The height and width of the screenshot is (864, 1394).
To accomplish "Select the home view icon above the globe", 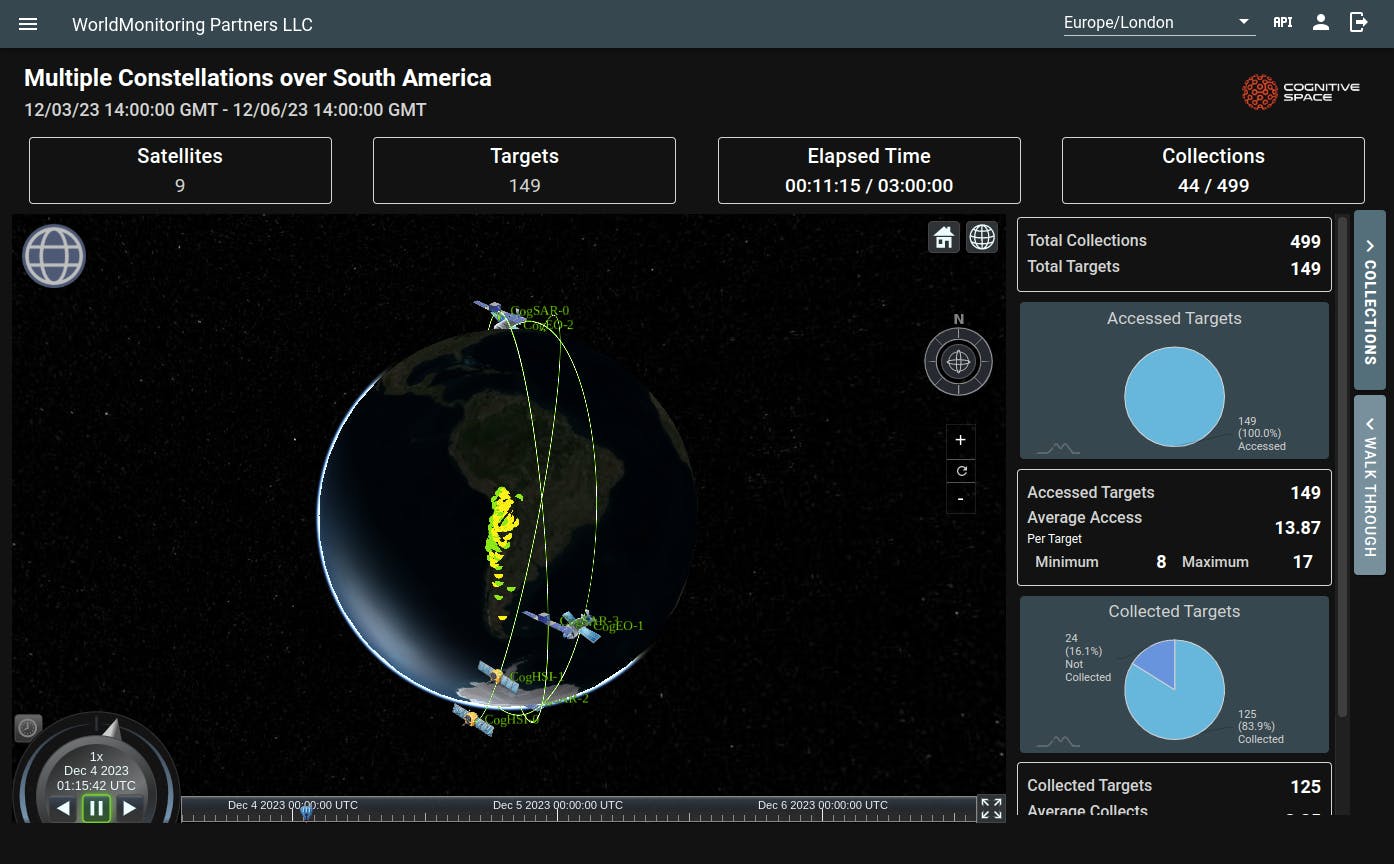I will pos(943,237).
